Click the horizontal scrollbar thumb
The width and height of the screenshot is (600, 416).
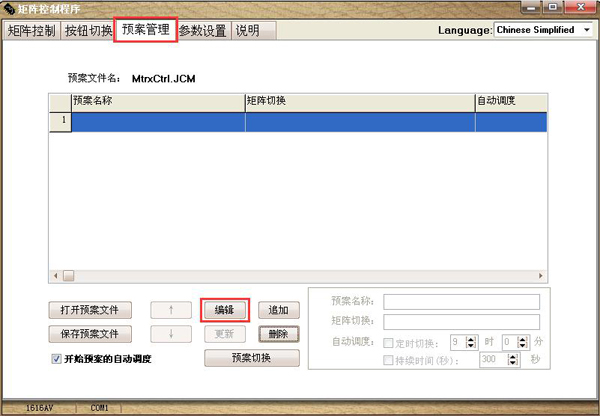point(68,276)
